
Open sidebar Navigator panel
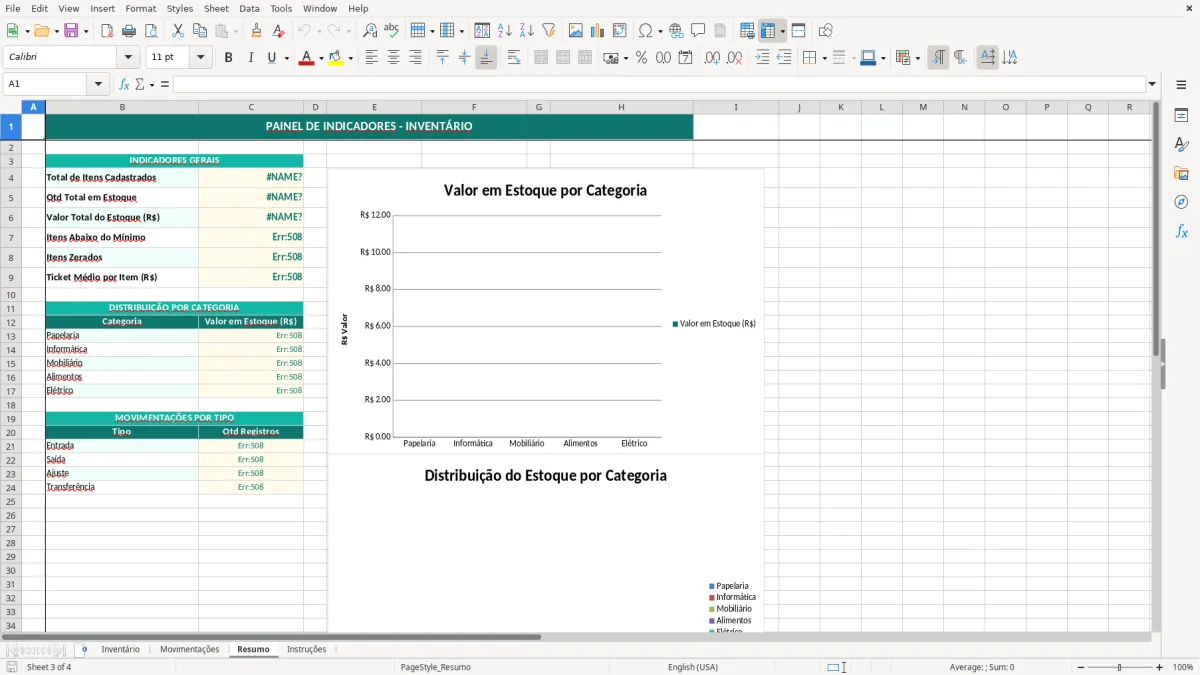click(1181, 203)
